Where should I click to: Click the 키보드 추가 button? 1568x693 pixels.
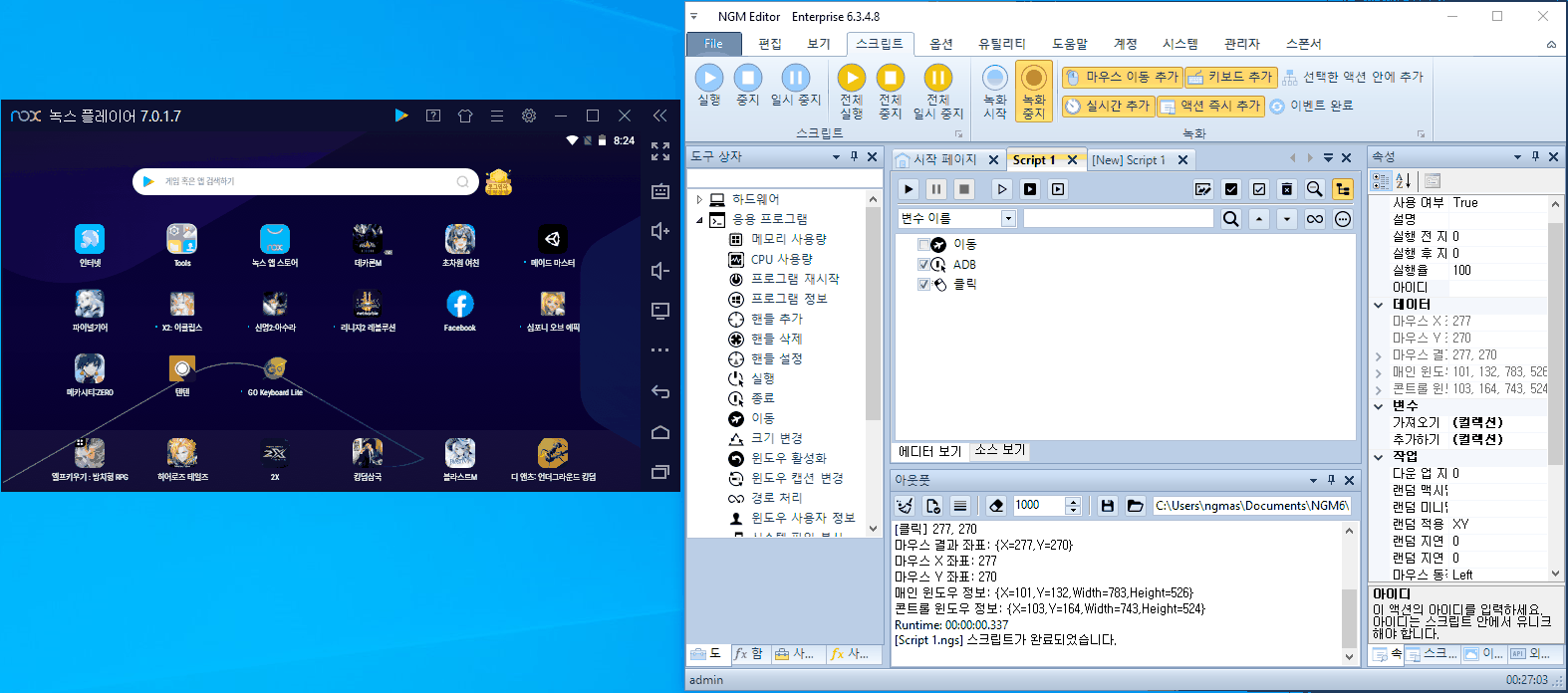[1230, 77]
